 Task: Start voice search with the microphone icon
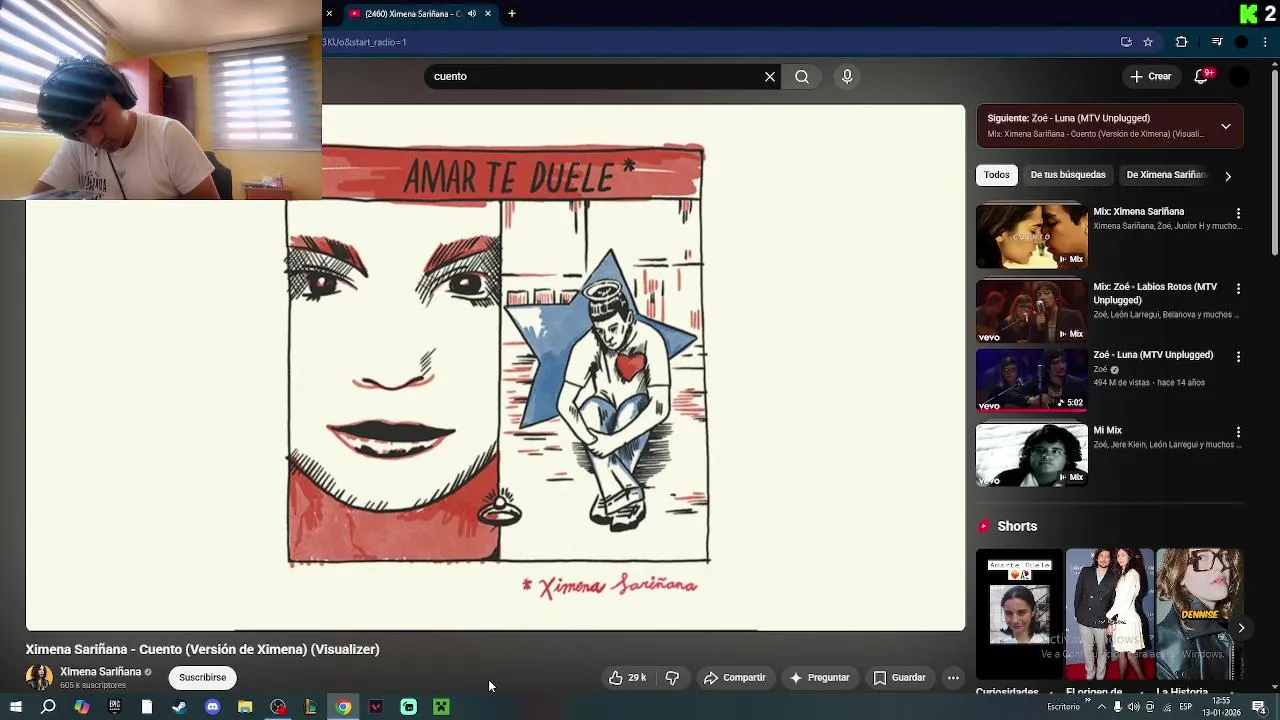pyautogui.click(x=847, y=76)
